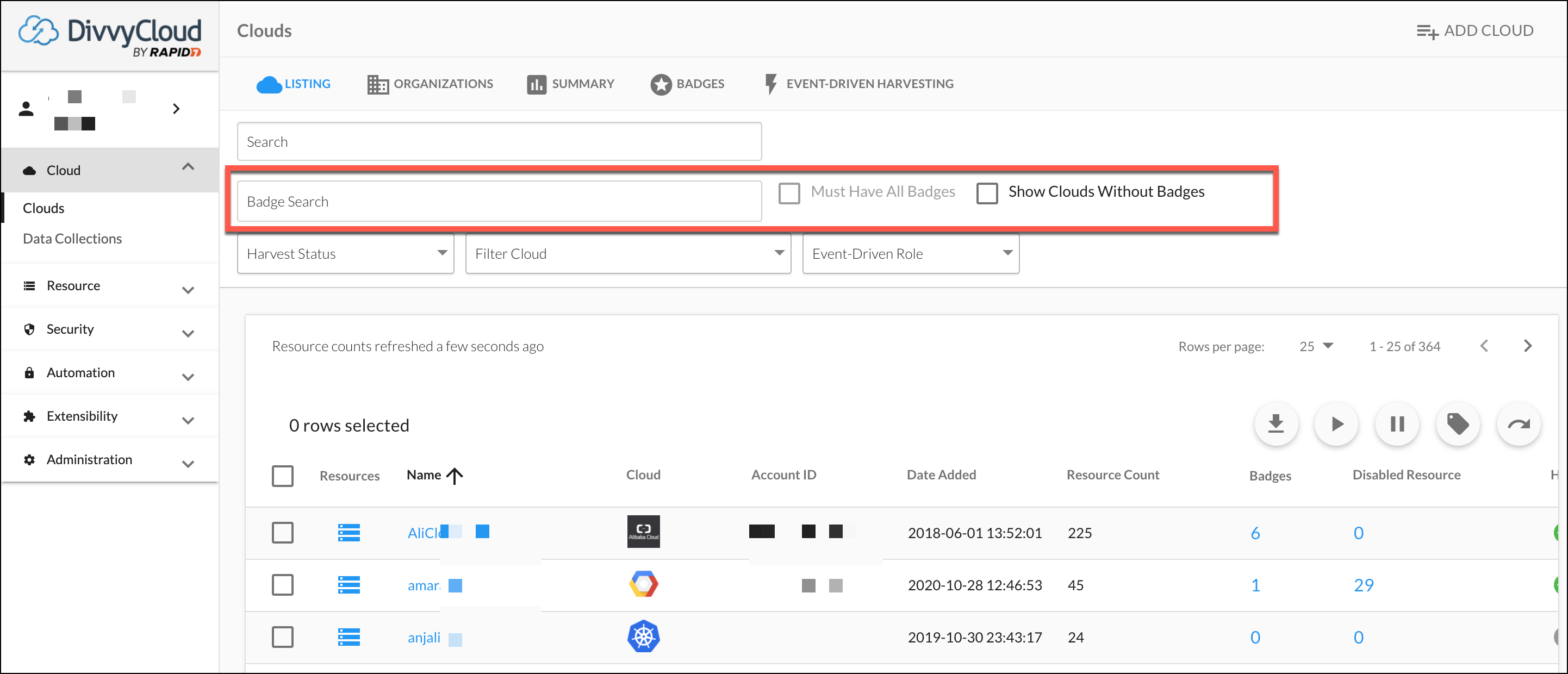Click the Cloud column header
The image size is (1568, 674).
643,475
